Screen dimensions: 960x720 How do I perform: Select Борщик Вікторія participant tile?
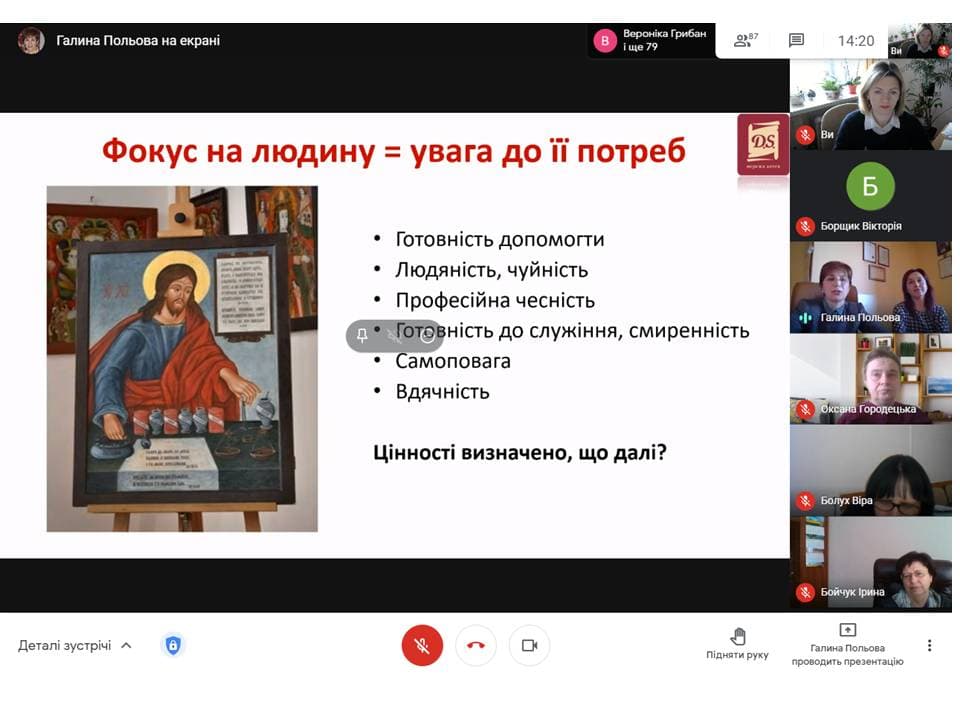[x=871, y=195]
